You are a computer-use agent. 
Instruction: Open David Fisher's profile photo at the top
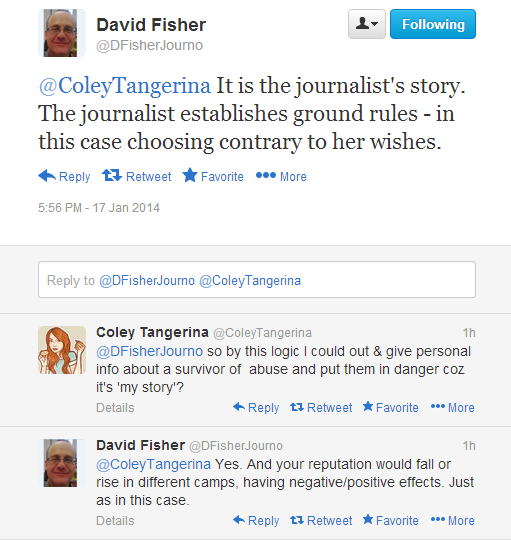[62, 33]
